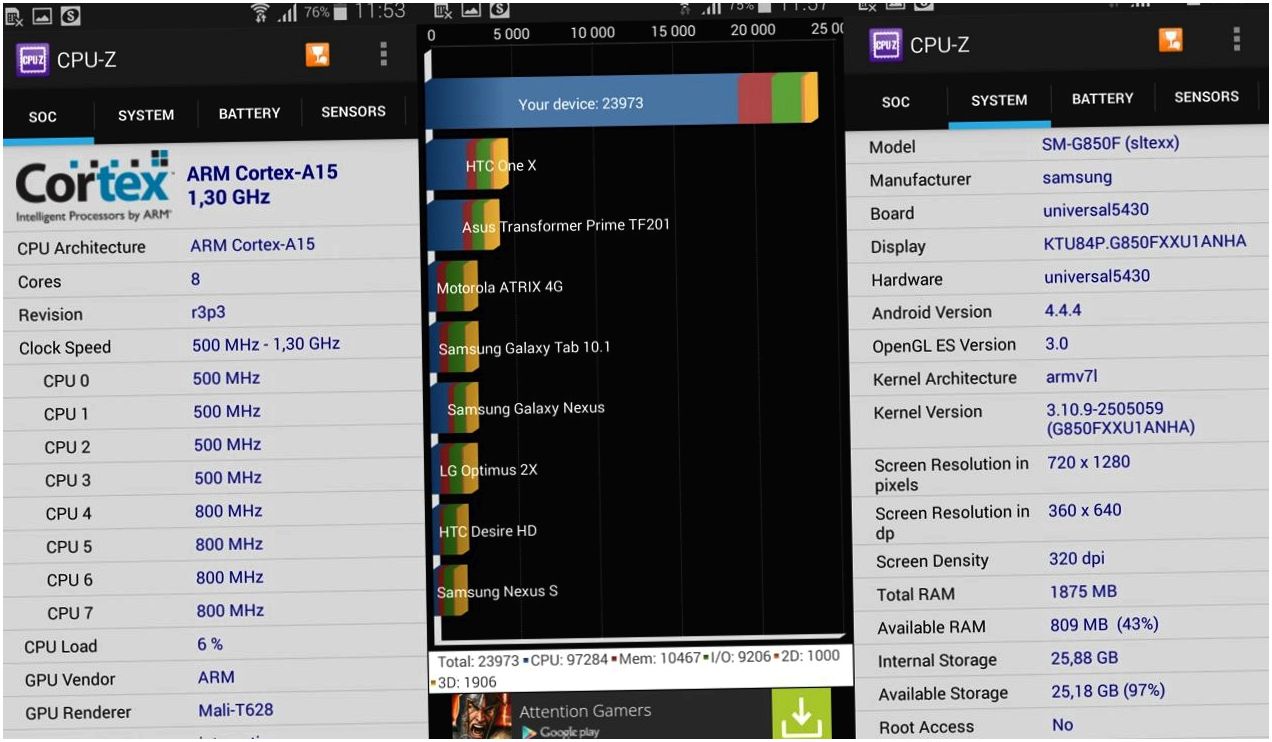
Task: Tap Model 'SM-G850F (sltexx)' value
Action: pos(1110,144)
